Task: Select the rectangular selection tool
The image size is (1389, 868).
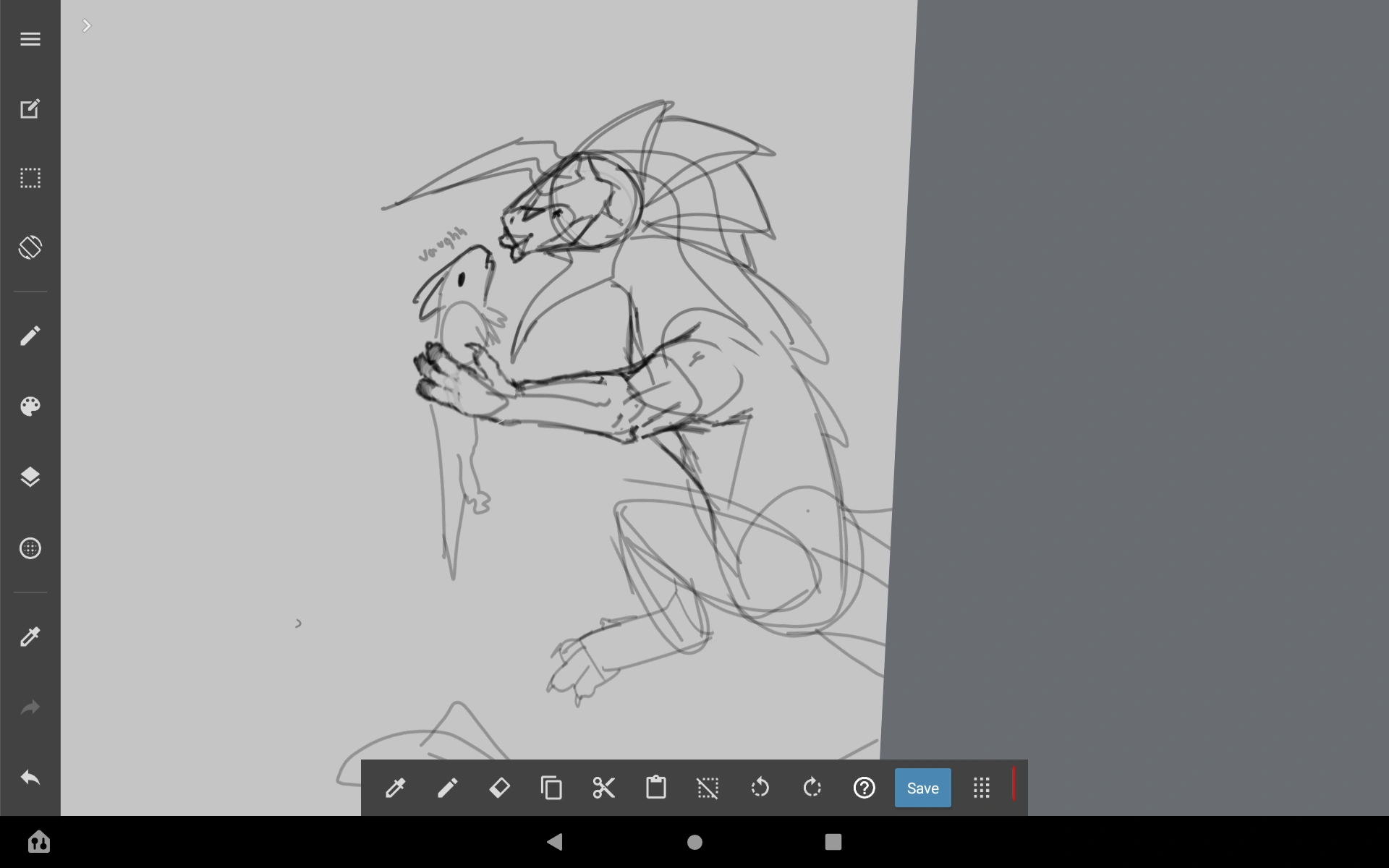Action: (30, 178)
